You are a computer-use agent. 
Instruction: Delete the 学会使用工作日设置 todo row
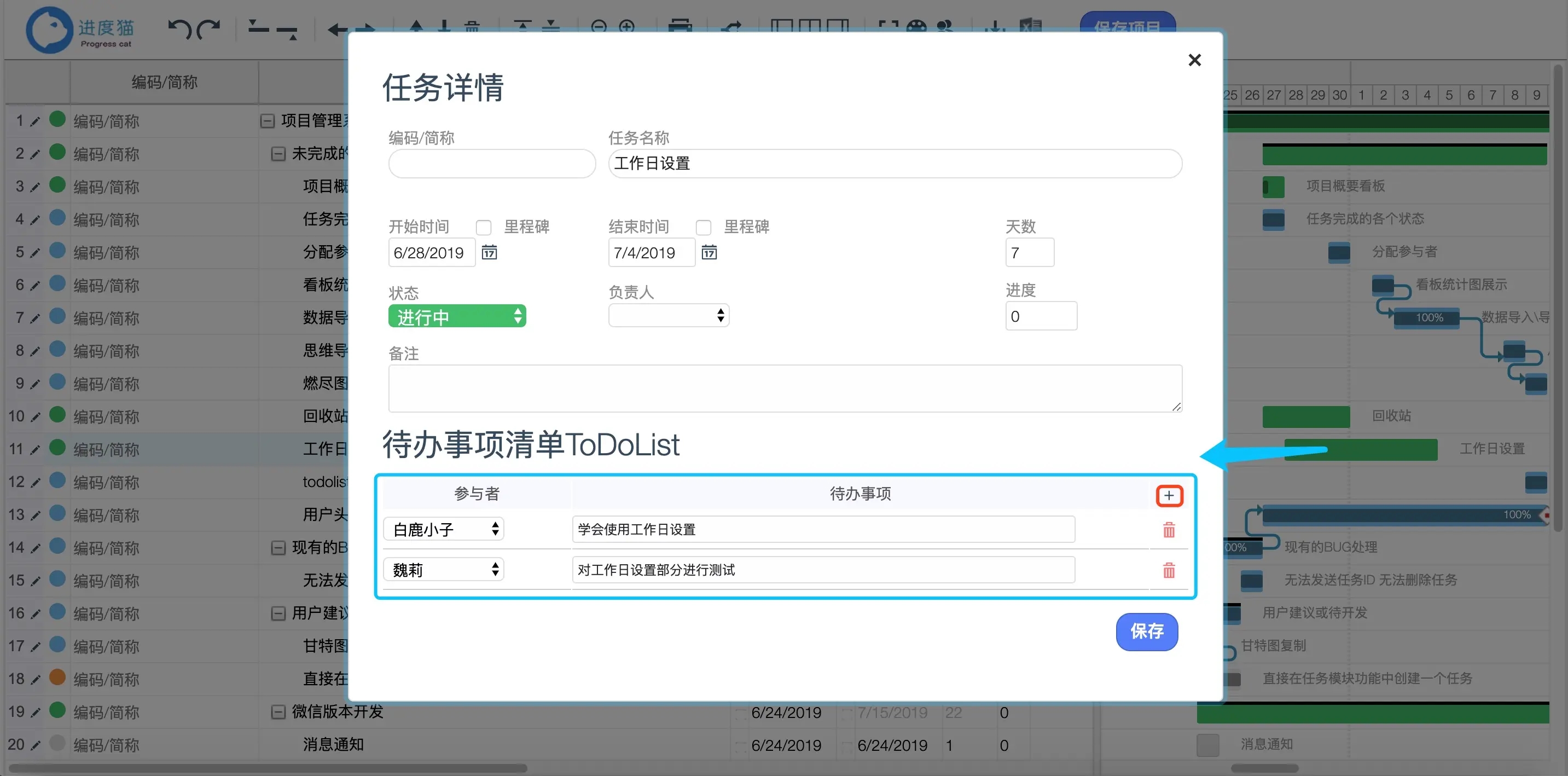(x=1168, y=530)
